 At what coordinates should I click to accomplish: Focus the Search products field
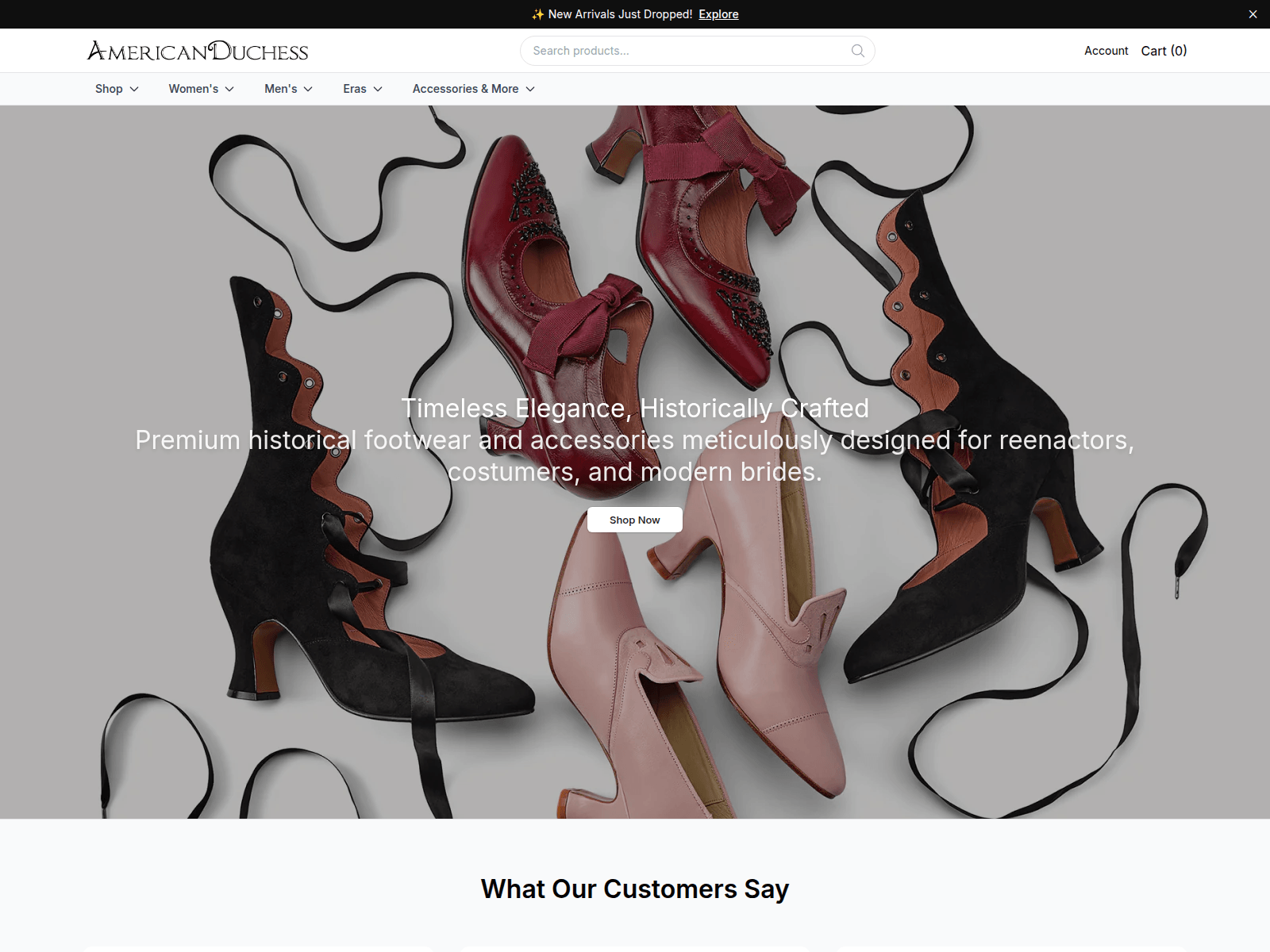click(x=698, y=51)
